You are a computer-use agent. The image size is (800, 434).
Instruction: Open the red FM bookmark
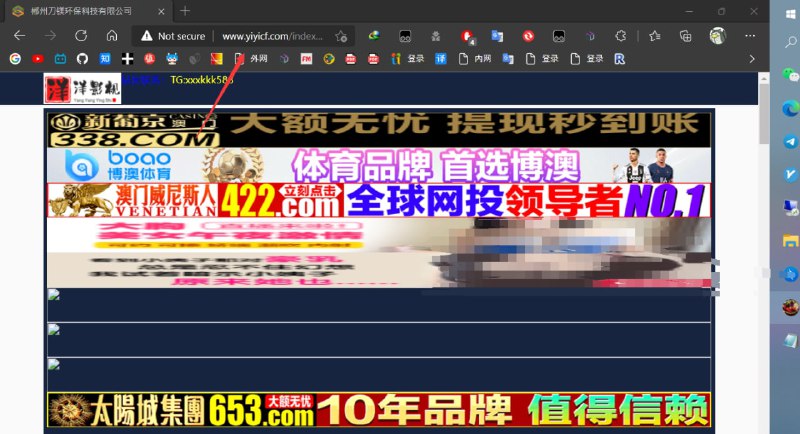[x=306, y=59]
